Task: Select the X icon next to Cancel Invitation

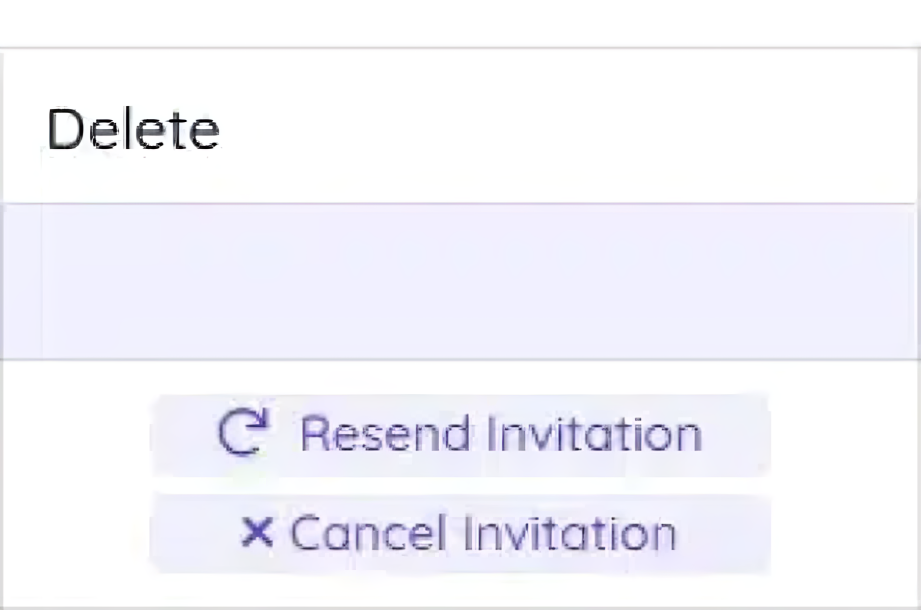Action: point(258,531)
